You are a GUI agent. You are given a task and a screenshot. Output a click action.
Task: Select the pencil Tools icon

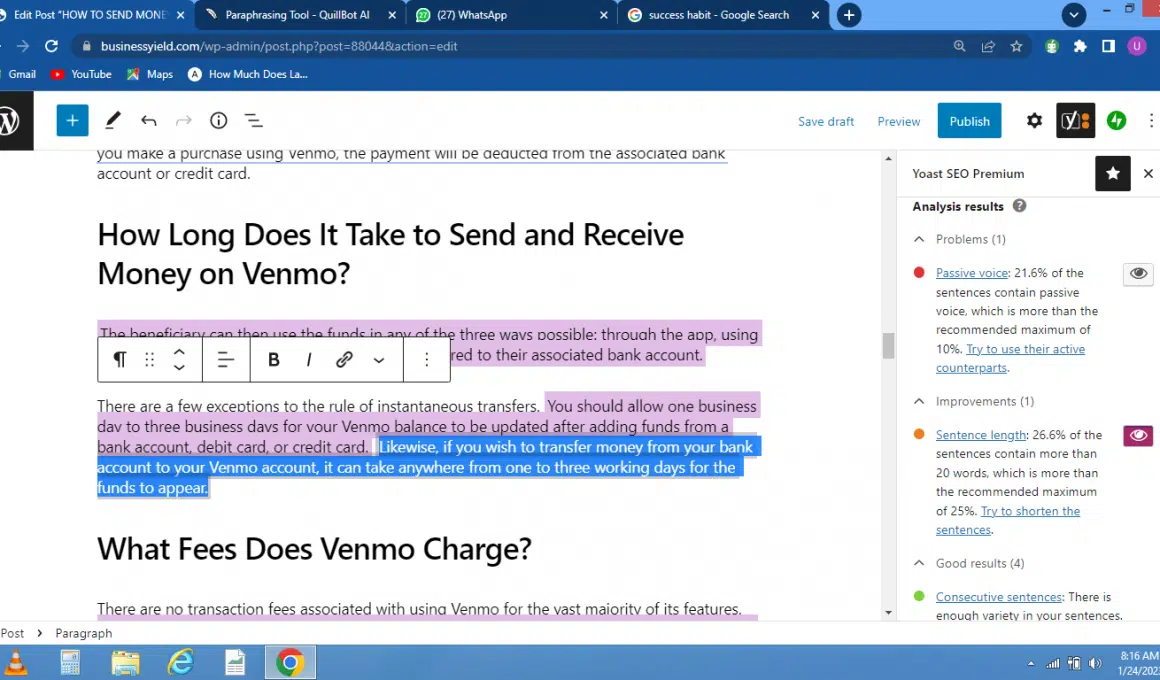tap(113, 121)
